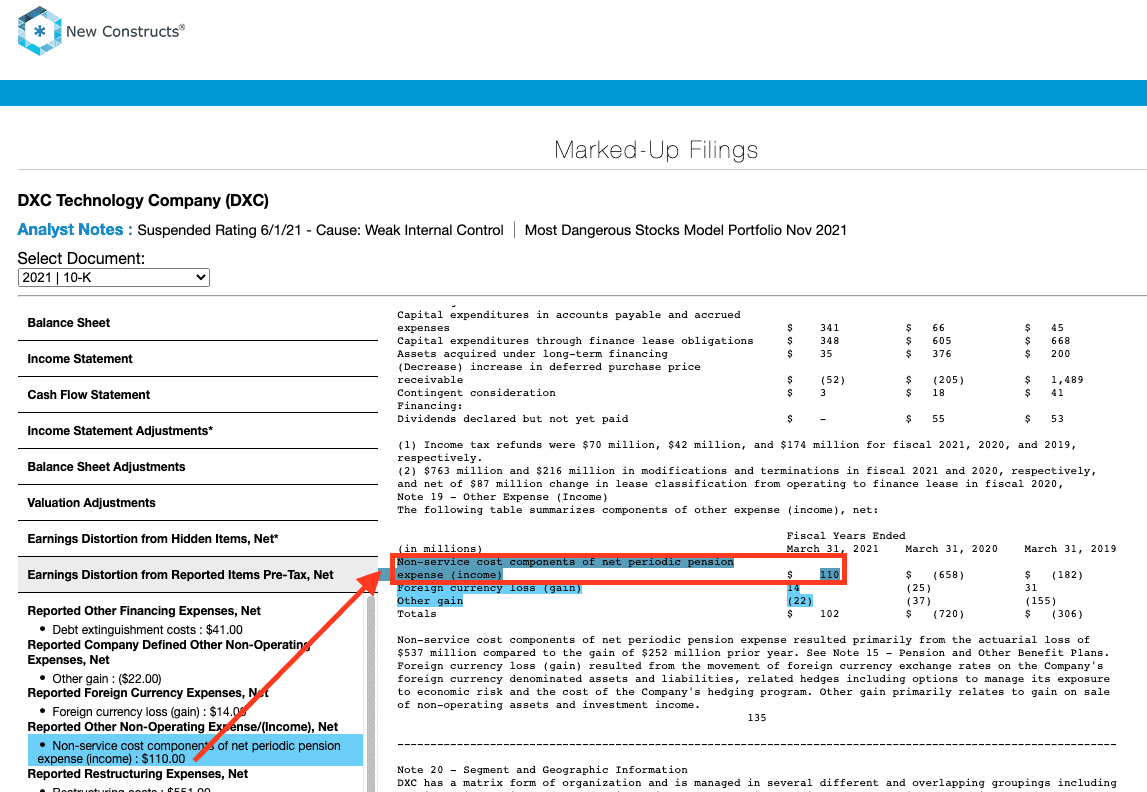Image resolution: width=1147 pixels, height=792 pixels.
Task: Click the reported items list scrollbar
Action: pos(371,695)
